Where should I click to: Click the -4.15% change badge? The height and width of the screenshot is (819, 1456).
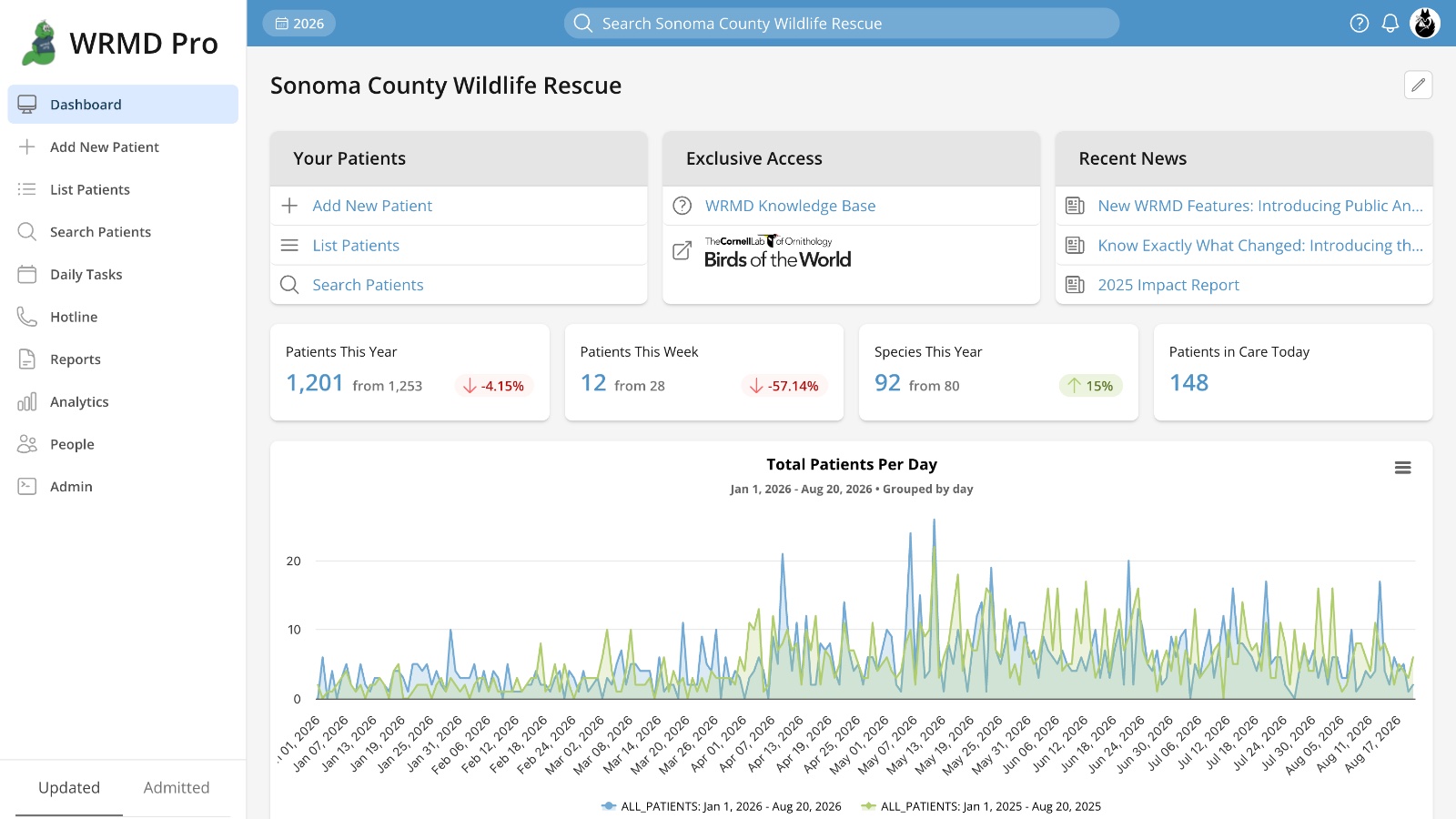pos(493,386)
